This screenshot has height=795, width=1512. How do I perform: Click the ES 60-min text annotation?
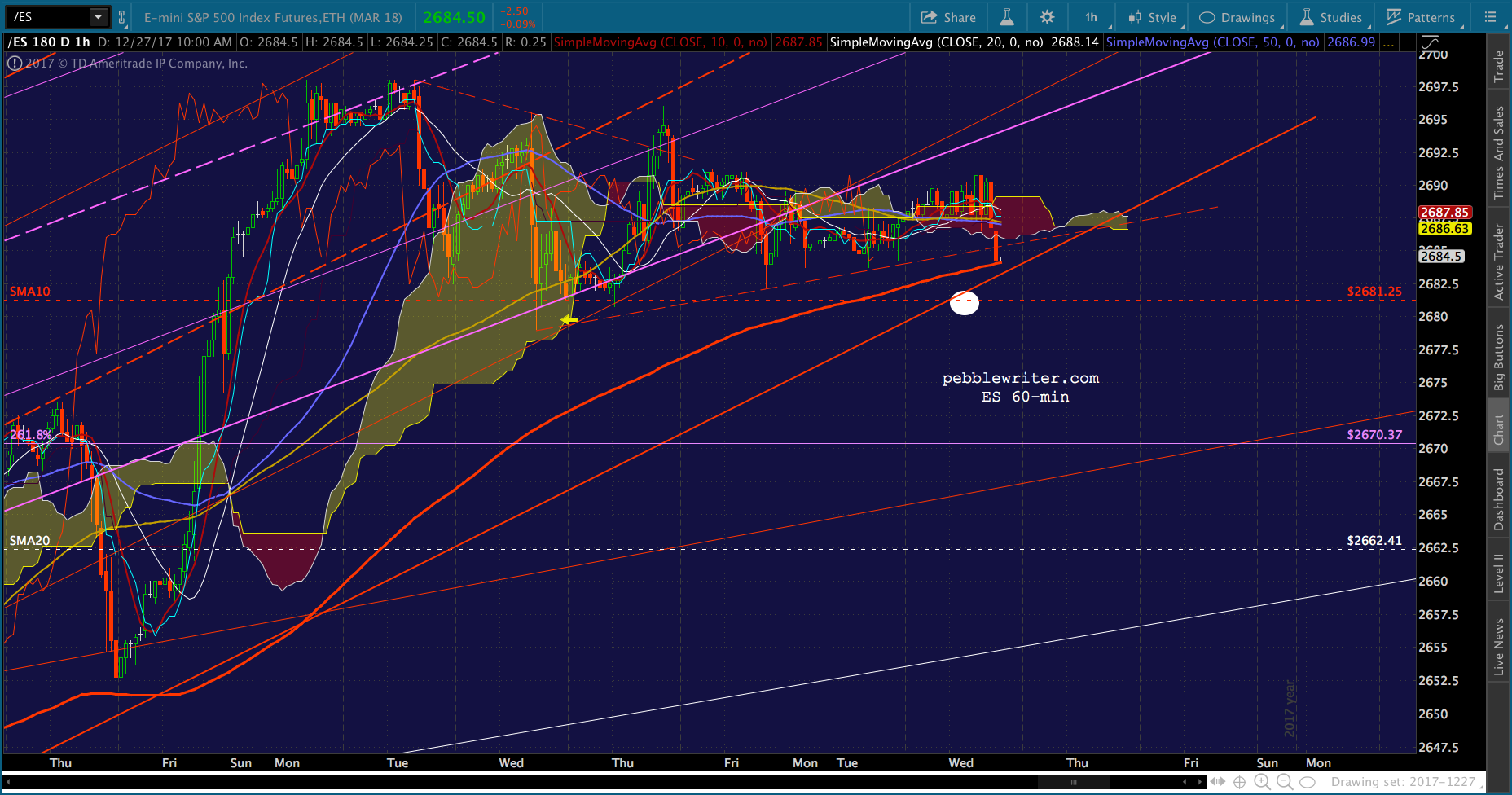[x=1025, y=397]
